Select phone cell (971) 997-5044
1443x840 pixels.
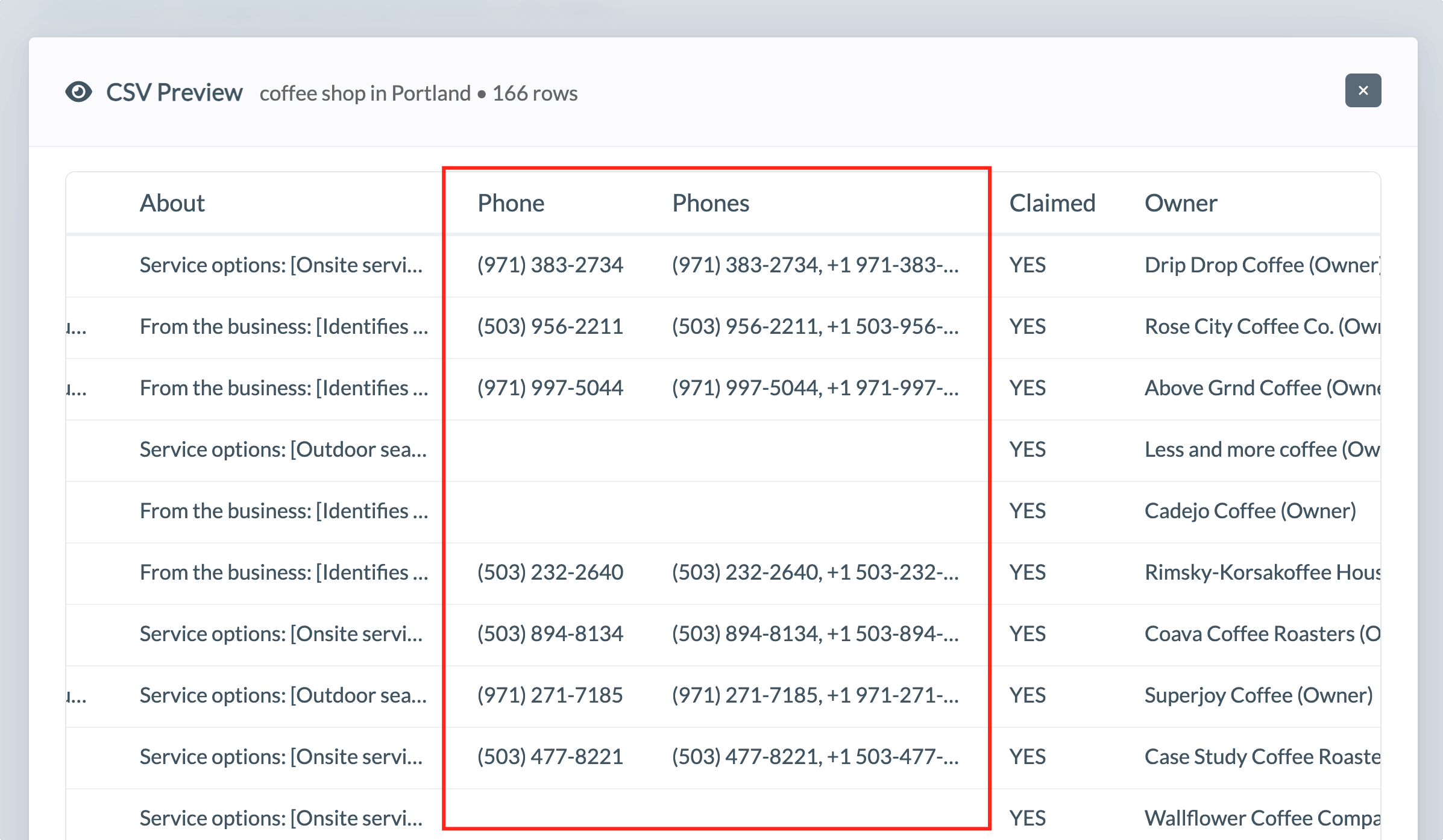coord(550,388)
